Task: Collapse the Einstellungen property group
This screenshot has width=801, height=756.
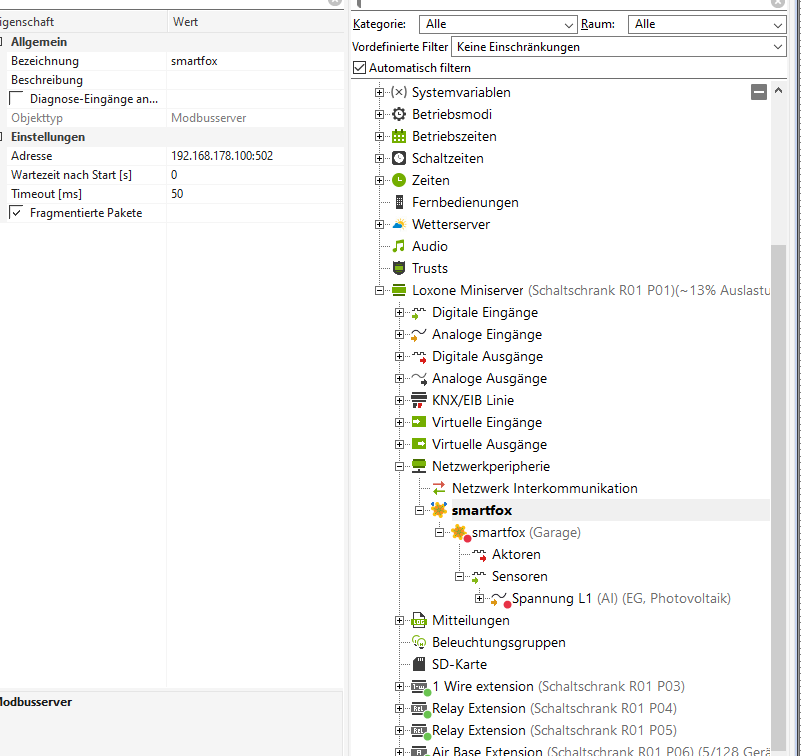Action: click(1, 136)
